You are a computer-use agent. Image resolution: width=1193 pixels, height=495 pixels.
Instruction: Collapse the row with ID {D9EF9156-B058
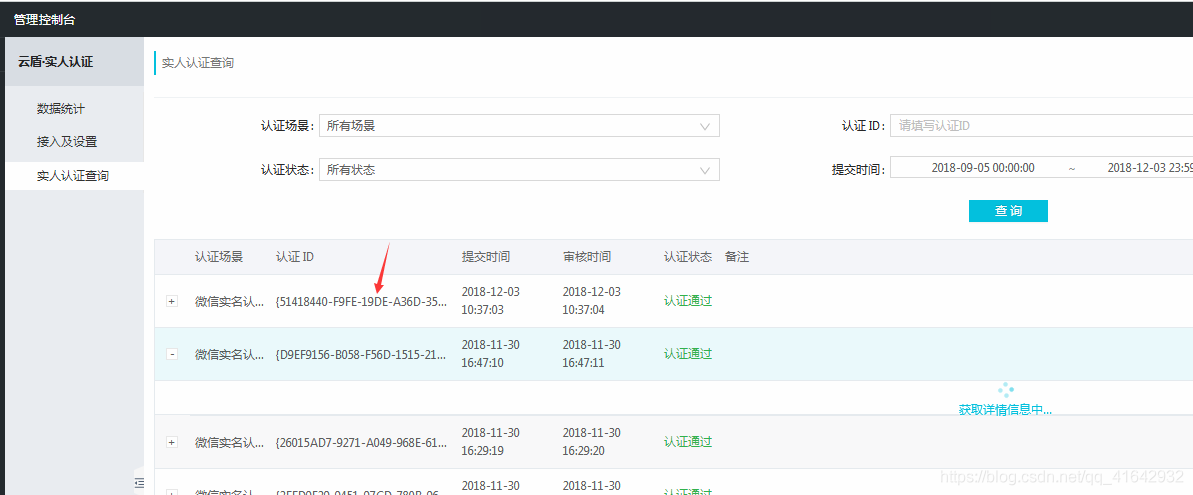point(171,354)
